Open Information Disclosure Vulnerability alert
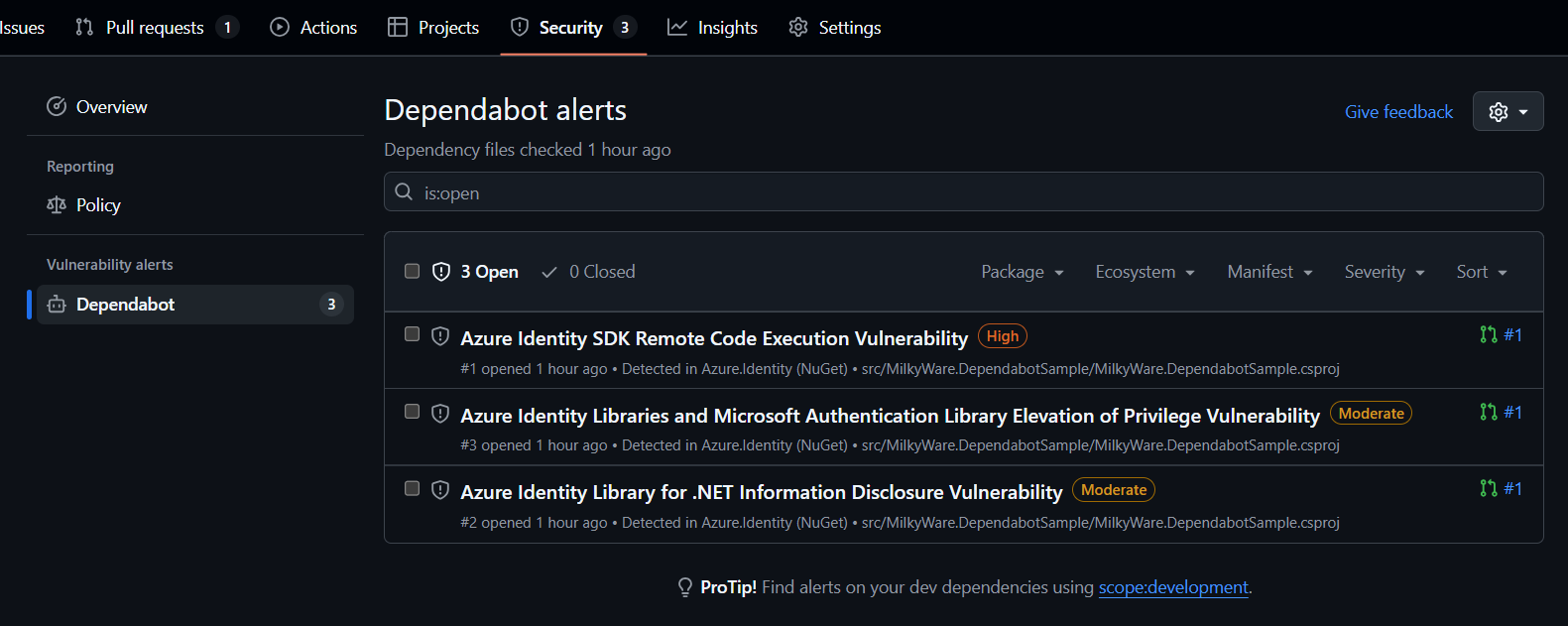The width and height of the screenshot is (1568, 626). 762,492
